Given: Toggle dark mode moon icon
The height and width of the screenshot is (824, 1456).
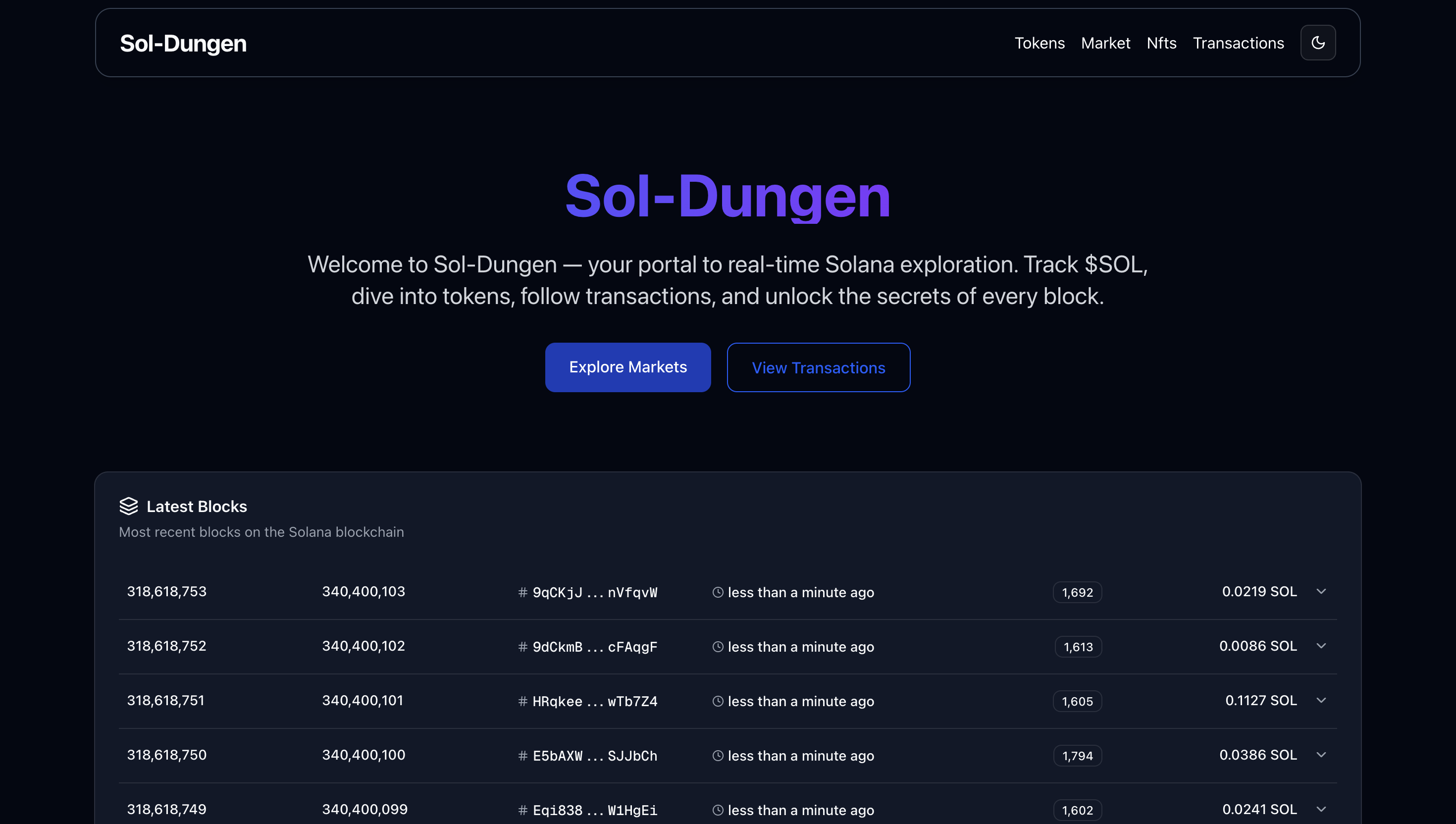Looking at the screenshot, I should pos(1317,43).
